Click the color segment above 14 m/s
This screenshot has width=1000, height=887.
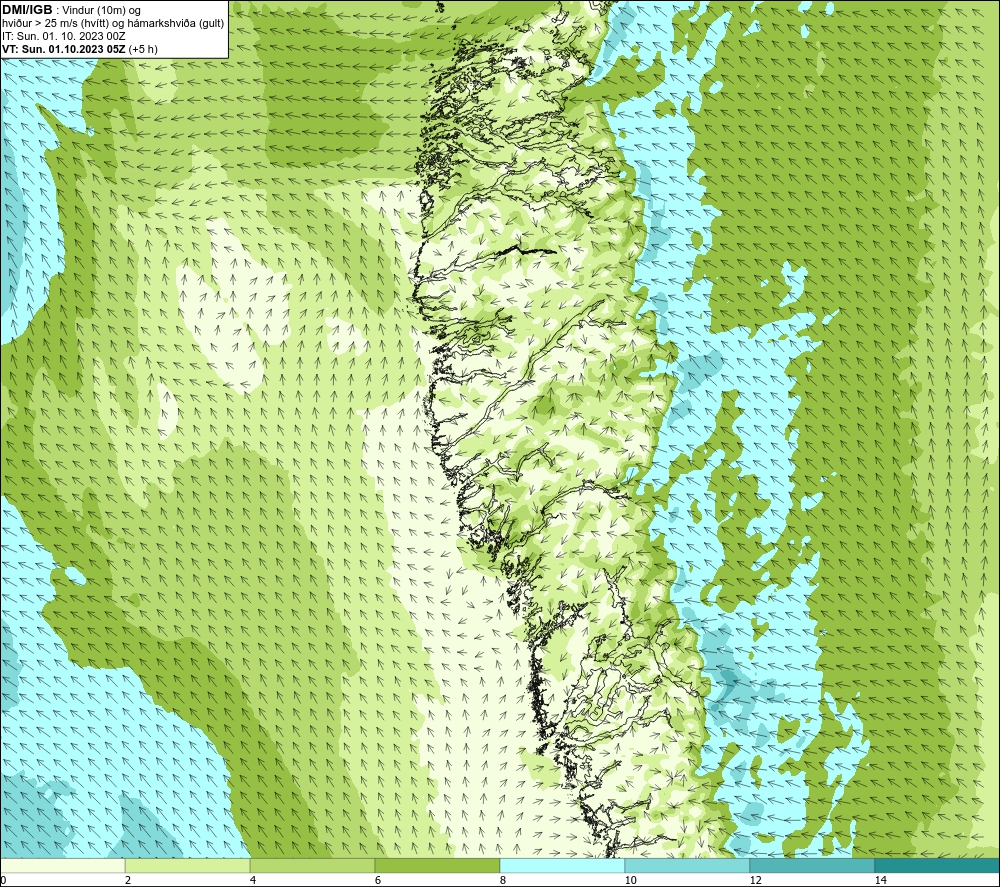point(938,865)
